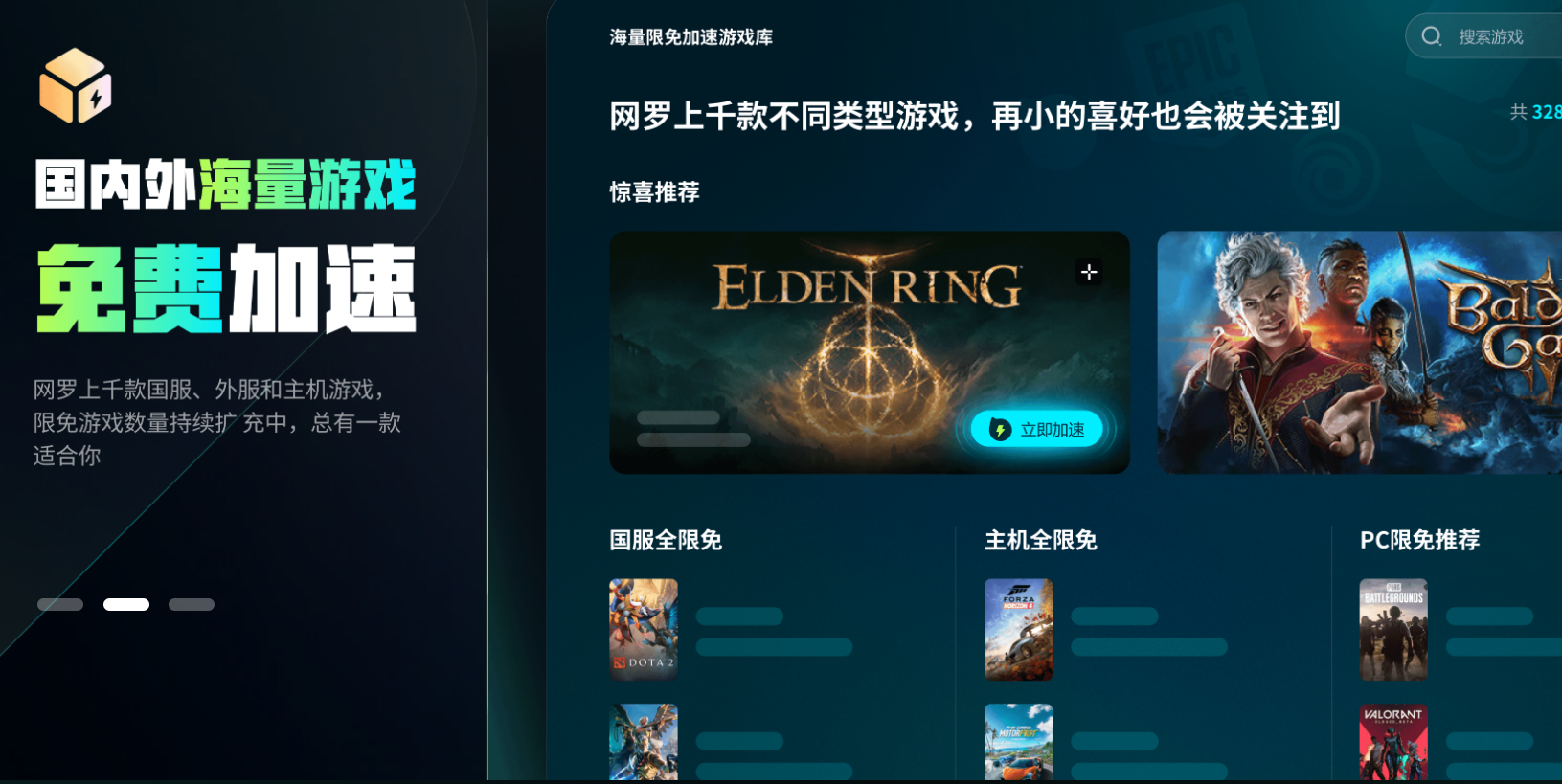Open the Baldur's Gate banner card

[1359, 352]
